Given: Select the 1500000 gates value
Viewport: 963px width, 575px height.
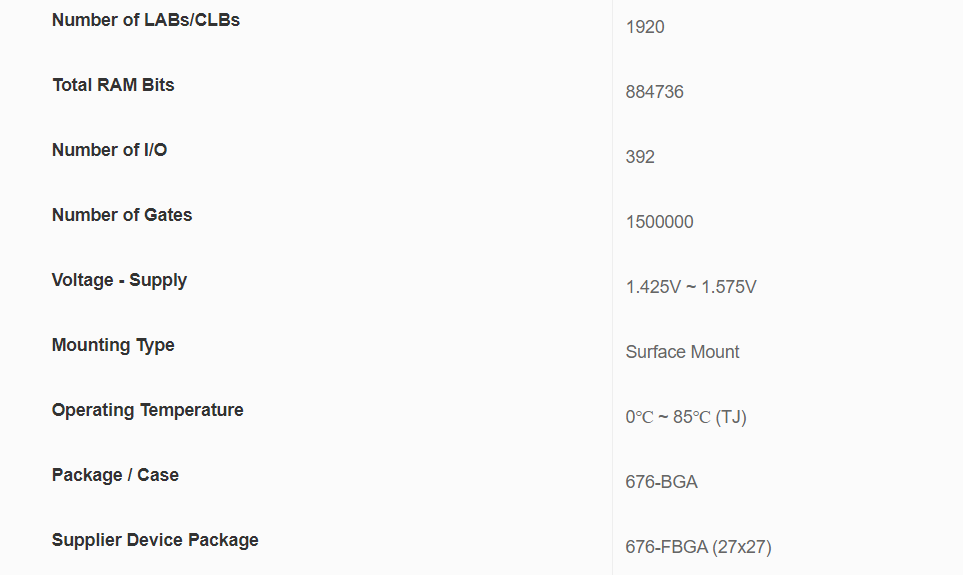Looking at the screenshot, I should 660,222.
